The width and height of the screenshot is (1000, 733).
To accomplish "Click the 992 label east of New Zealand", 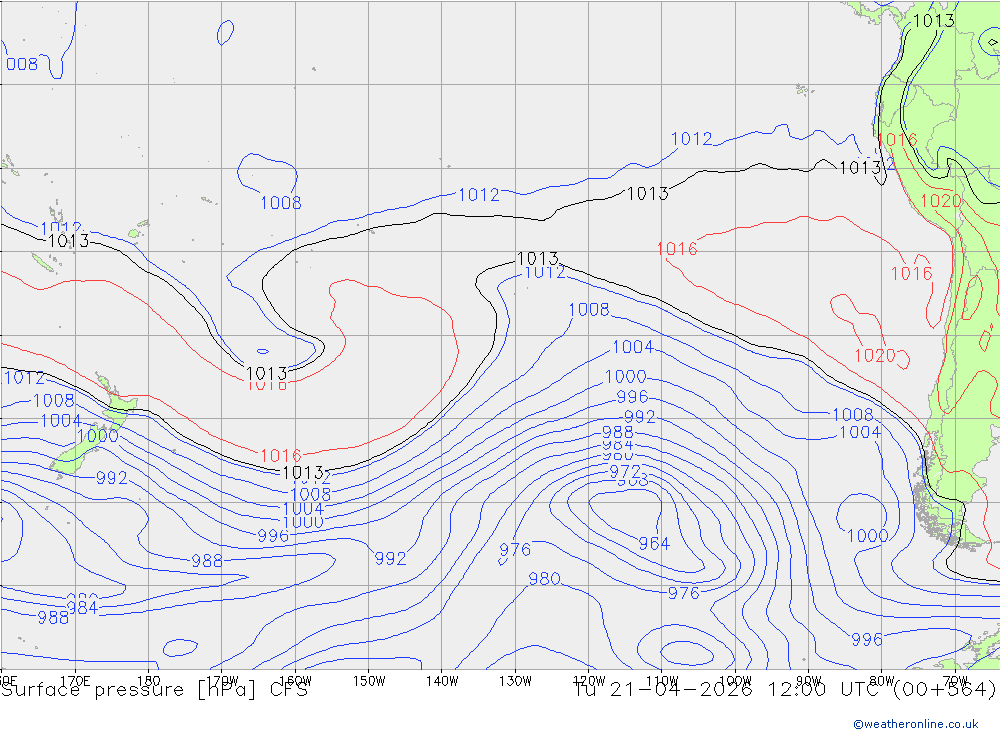I will pyautogui.click(x=112, y=478).
